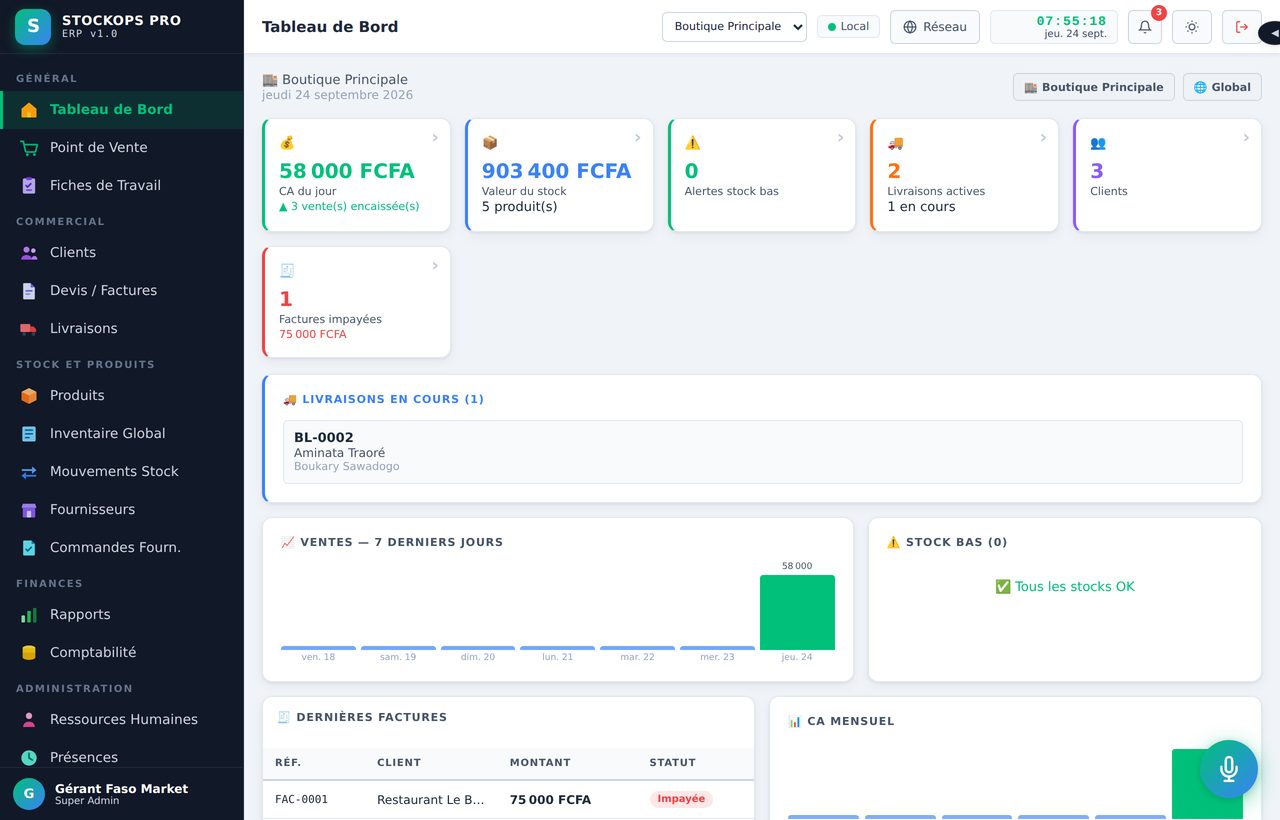Screen dimensions: 1280x820
Task: Click the red logout icon
Action: coord(1242,27)
